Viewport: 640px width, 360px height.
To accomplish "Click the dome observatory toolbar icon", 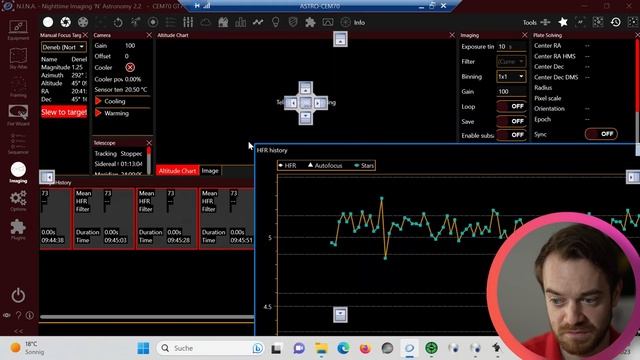I will (x=223, y=22).
